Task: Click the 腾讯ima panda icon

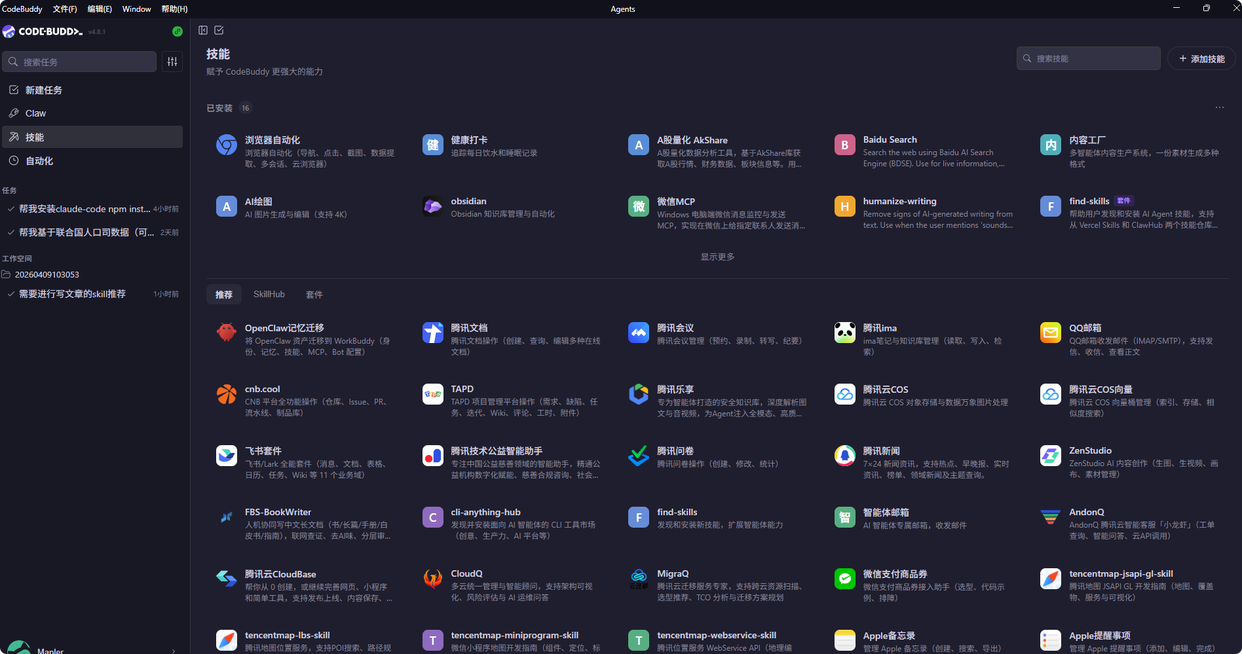Action: (845, 333)
